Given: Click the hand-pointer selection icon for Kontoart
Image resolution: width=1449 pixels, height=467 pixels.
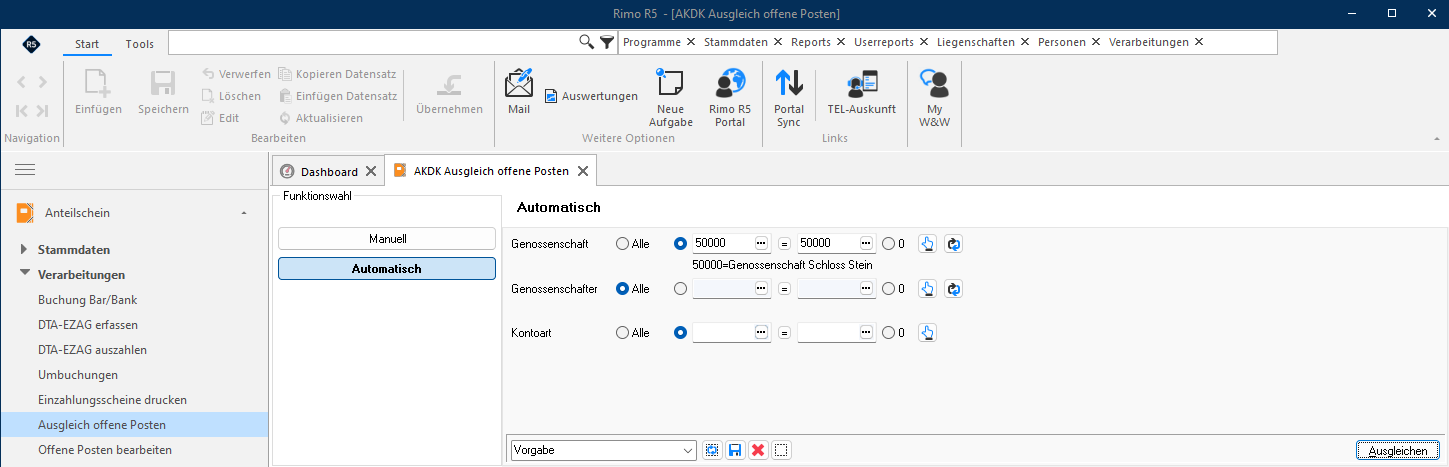Looking at the screenshot, I should (x=927, y=332).
